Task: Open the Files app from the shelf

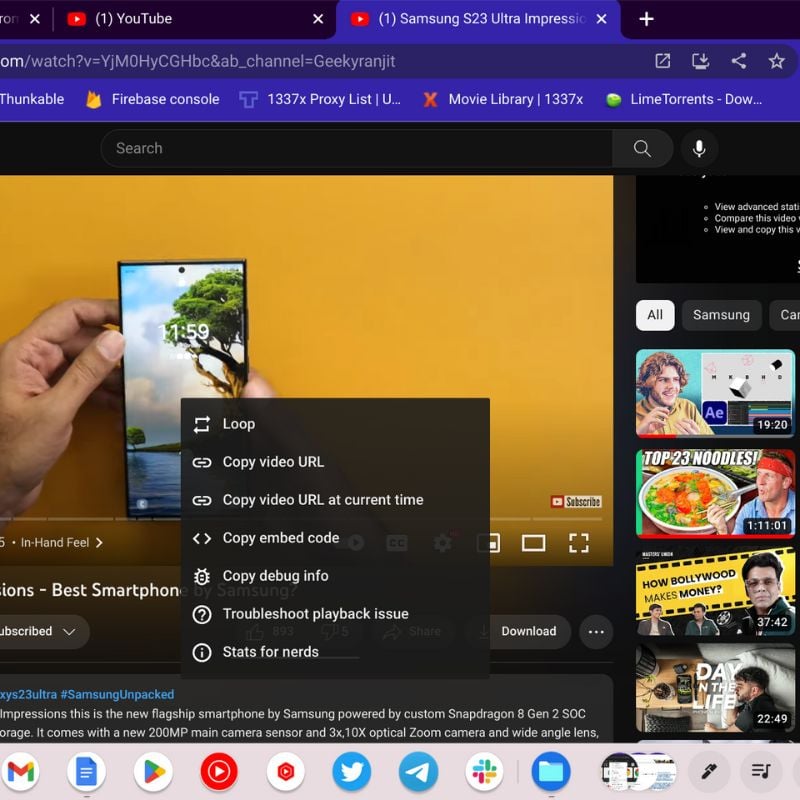Action: click(x=551, y=771)
